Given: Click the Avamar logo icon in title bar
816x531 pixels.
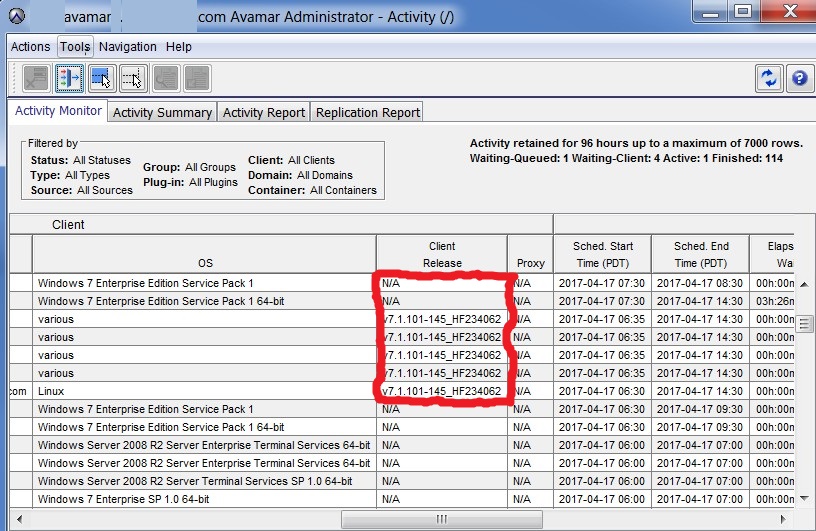Looking at the screenshot, I should (x=17, y=17).
